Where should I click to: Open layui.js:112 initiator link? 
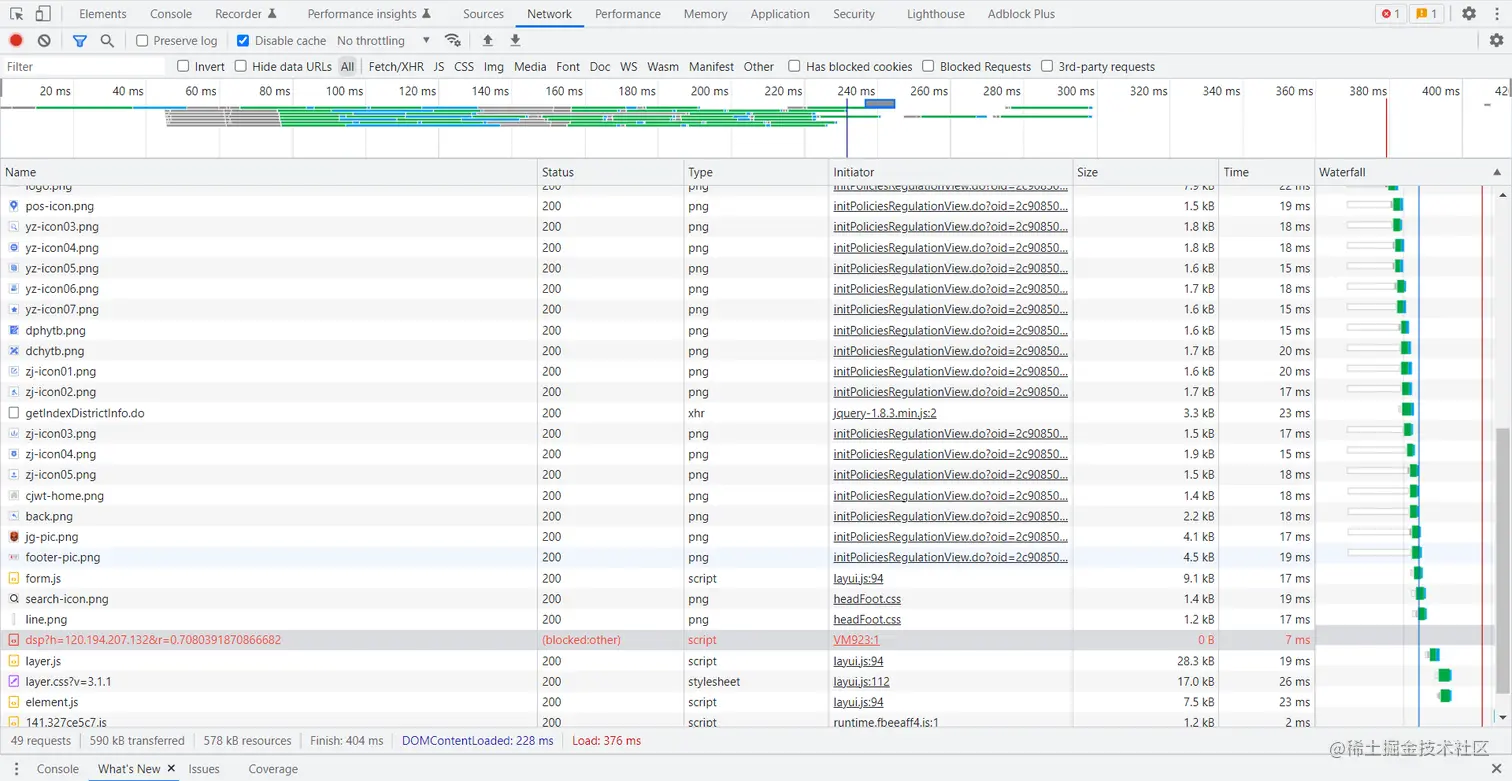862,681
